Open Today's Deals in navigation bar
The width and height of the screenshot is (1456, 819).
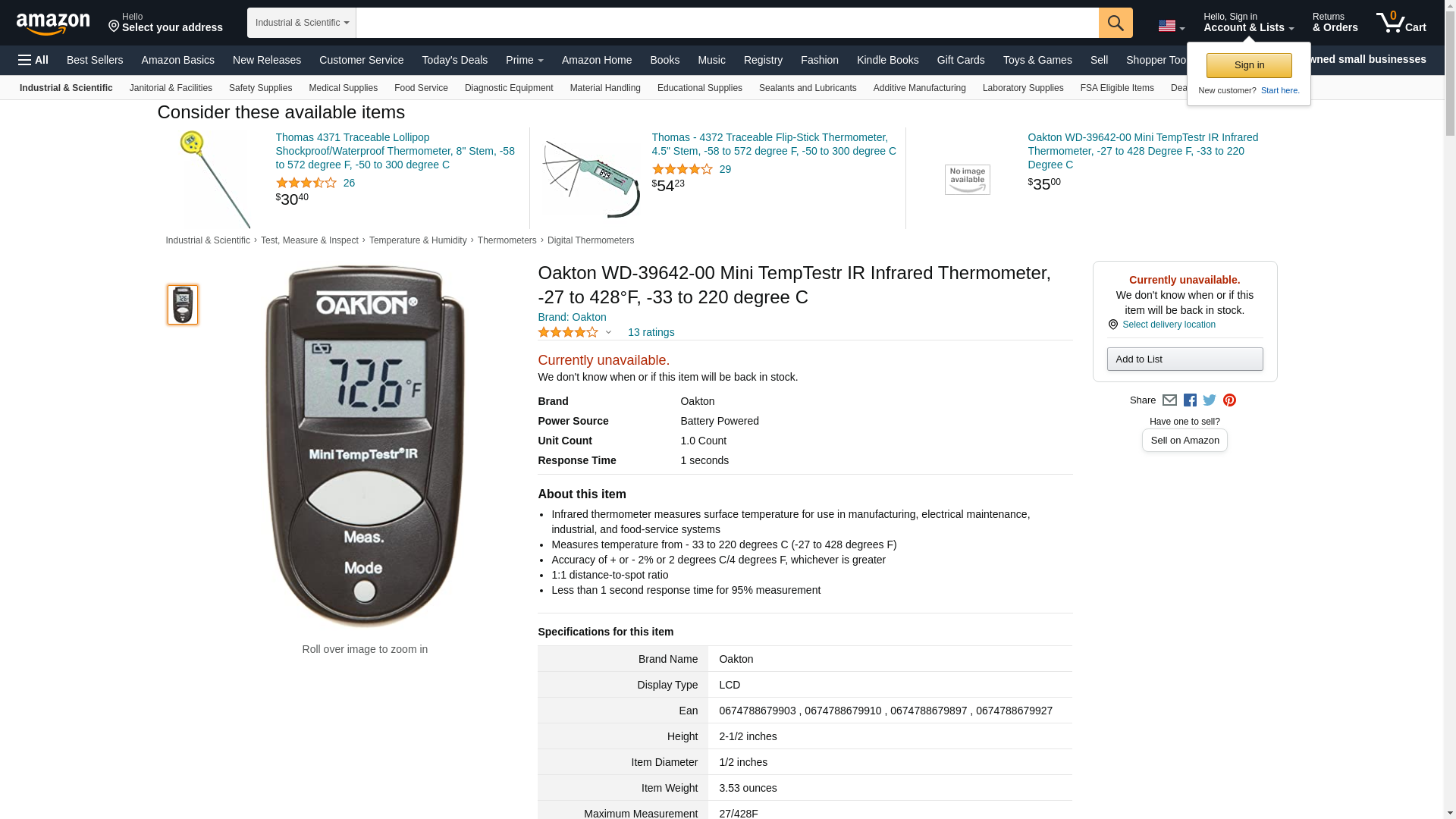click(x=455, y=60)
